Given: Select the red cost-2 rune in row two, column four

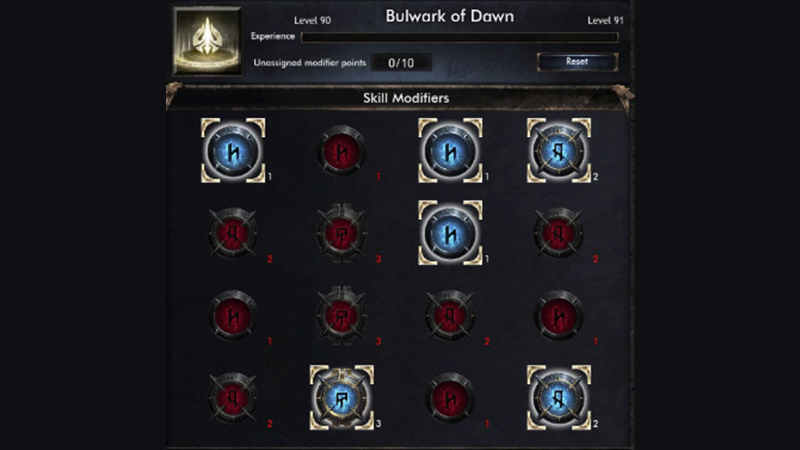Looking at the screenshot, I should tap(559, 233).
